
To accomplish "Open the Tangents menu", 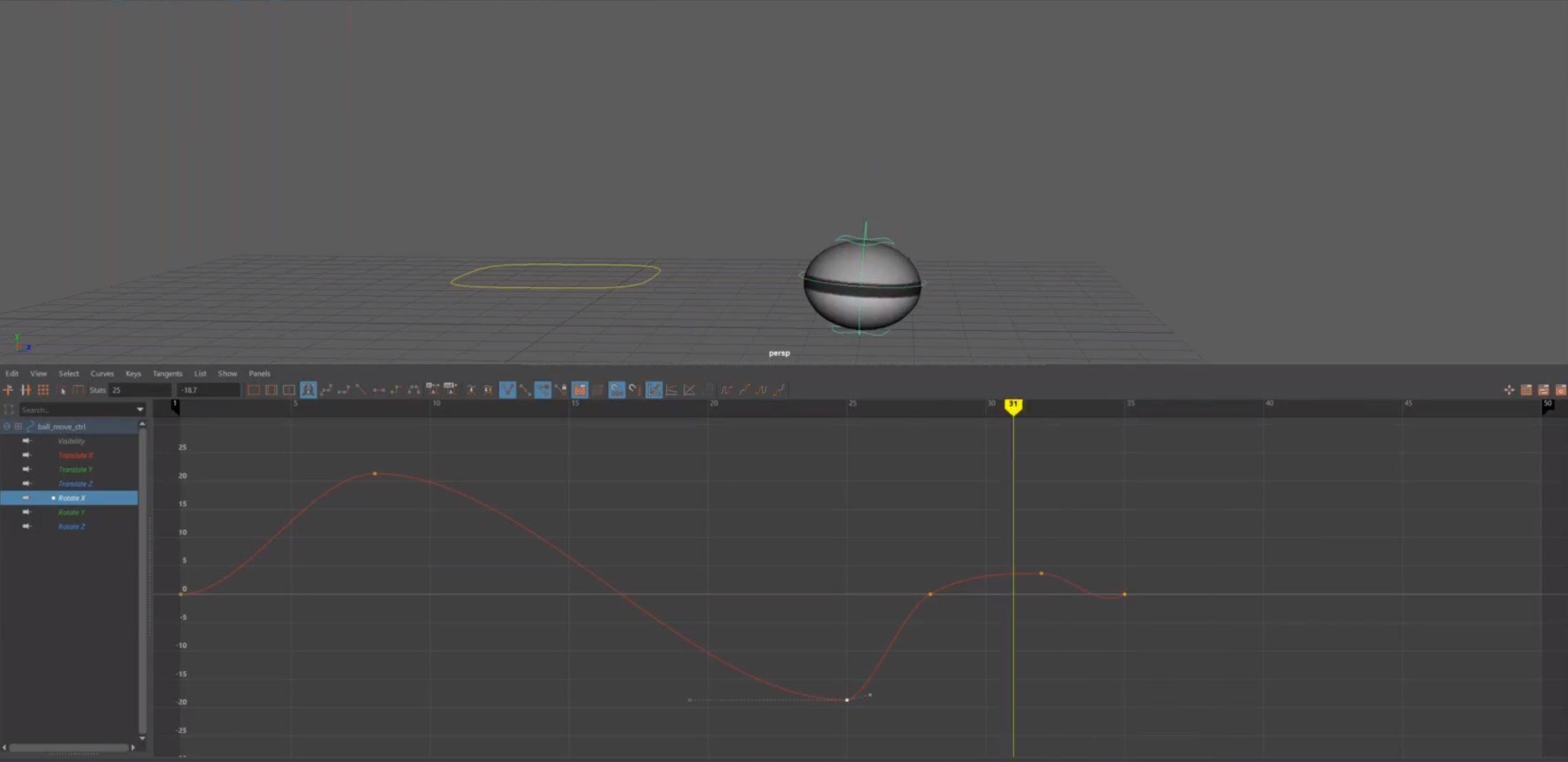I will pos(168,374).
